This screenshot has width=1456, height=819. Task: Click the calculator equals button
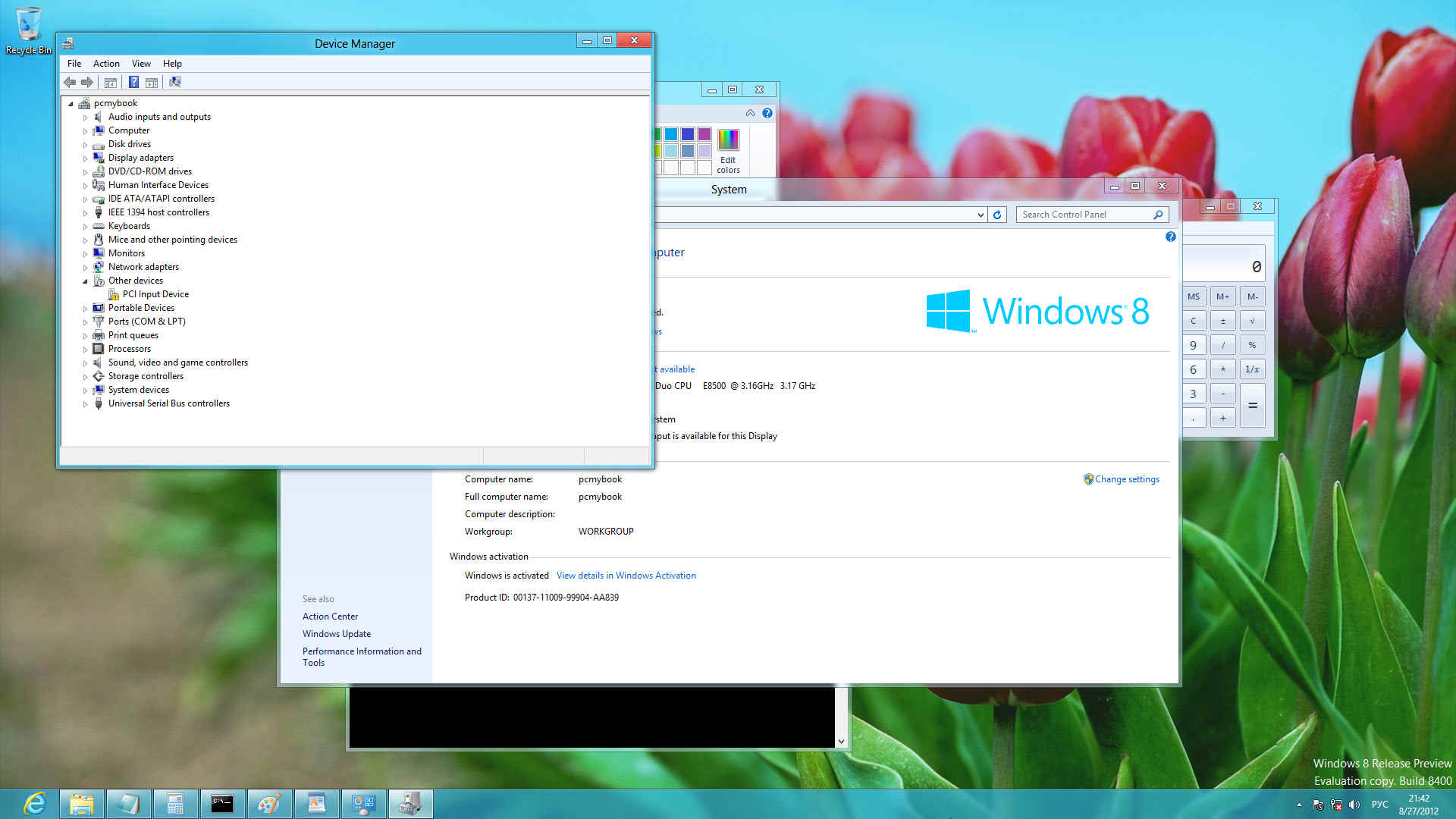coord(1252,406)
